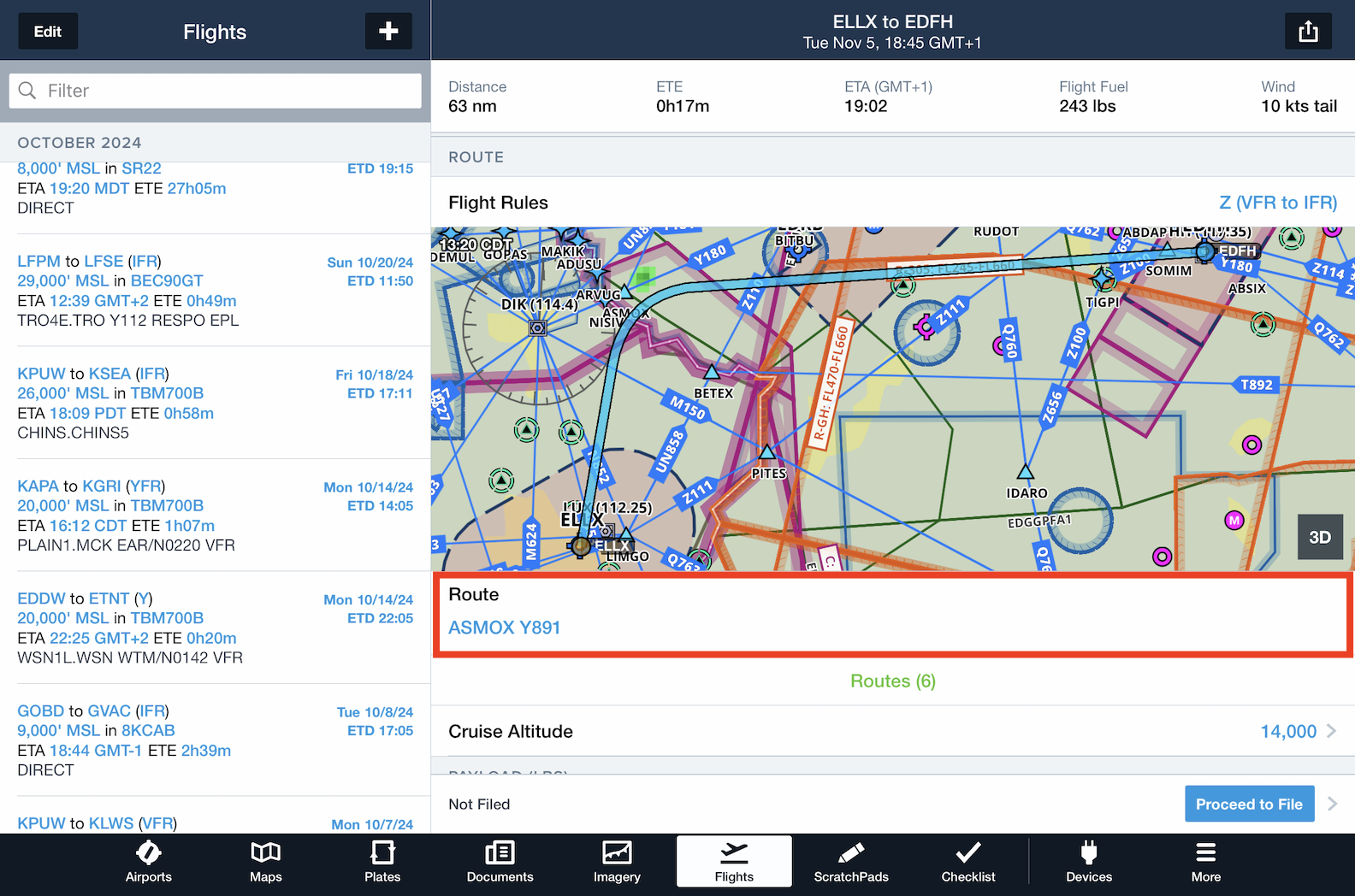Change flight rules Z (VFR to IFR)
Image resolution: width=1355 pixels, height=896 pixels.
[1277, 203]
